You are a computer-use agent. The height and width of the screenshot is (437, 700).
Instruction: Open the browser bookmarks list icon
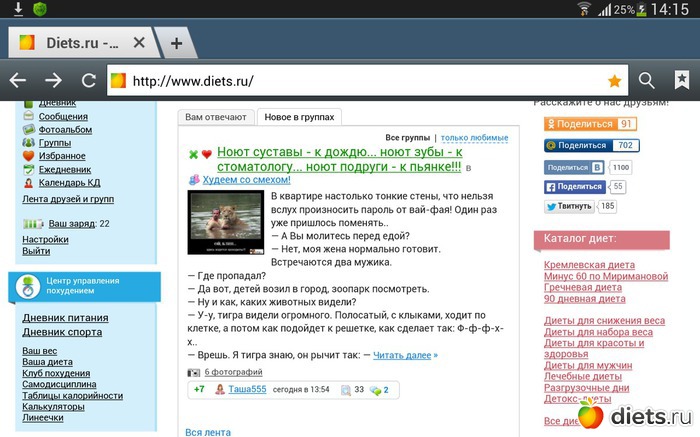[x=682, y=81]
